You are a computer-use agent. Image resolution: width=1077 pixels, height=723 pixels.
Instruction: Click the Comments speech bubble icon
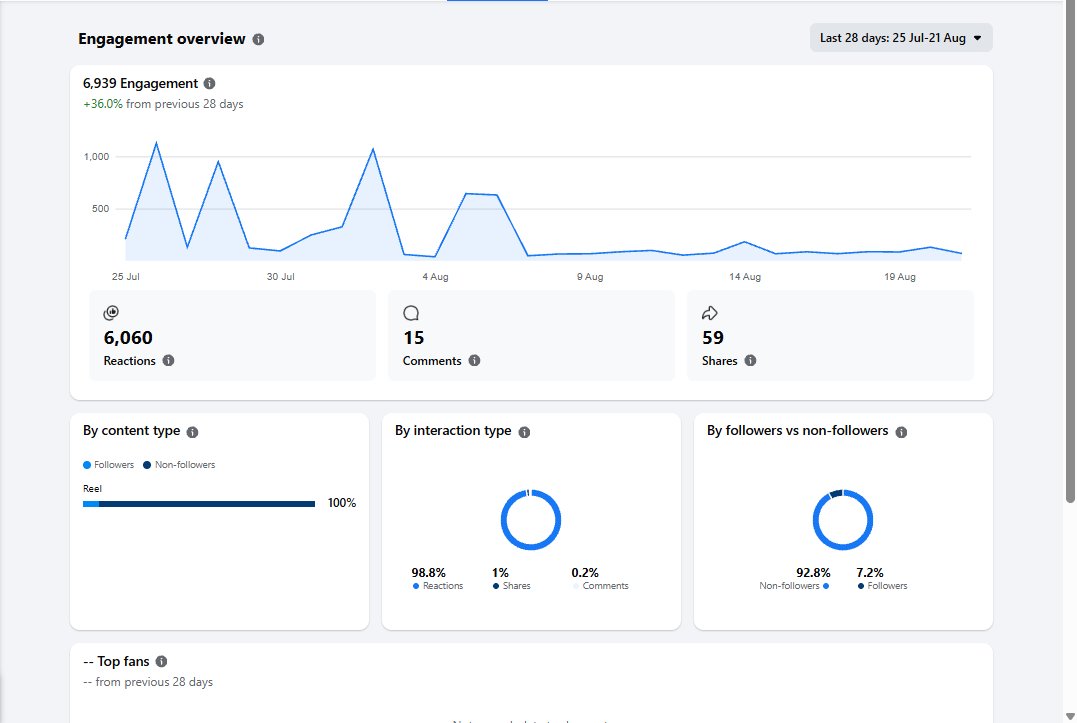coord(411,313)
